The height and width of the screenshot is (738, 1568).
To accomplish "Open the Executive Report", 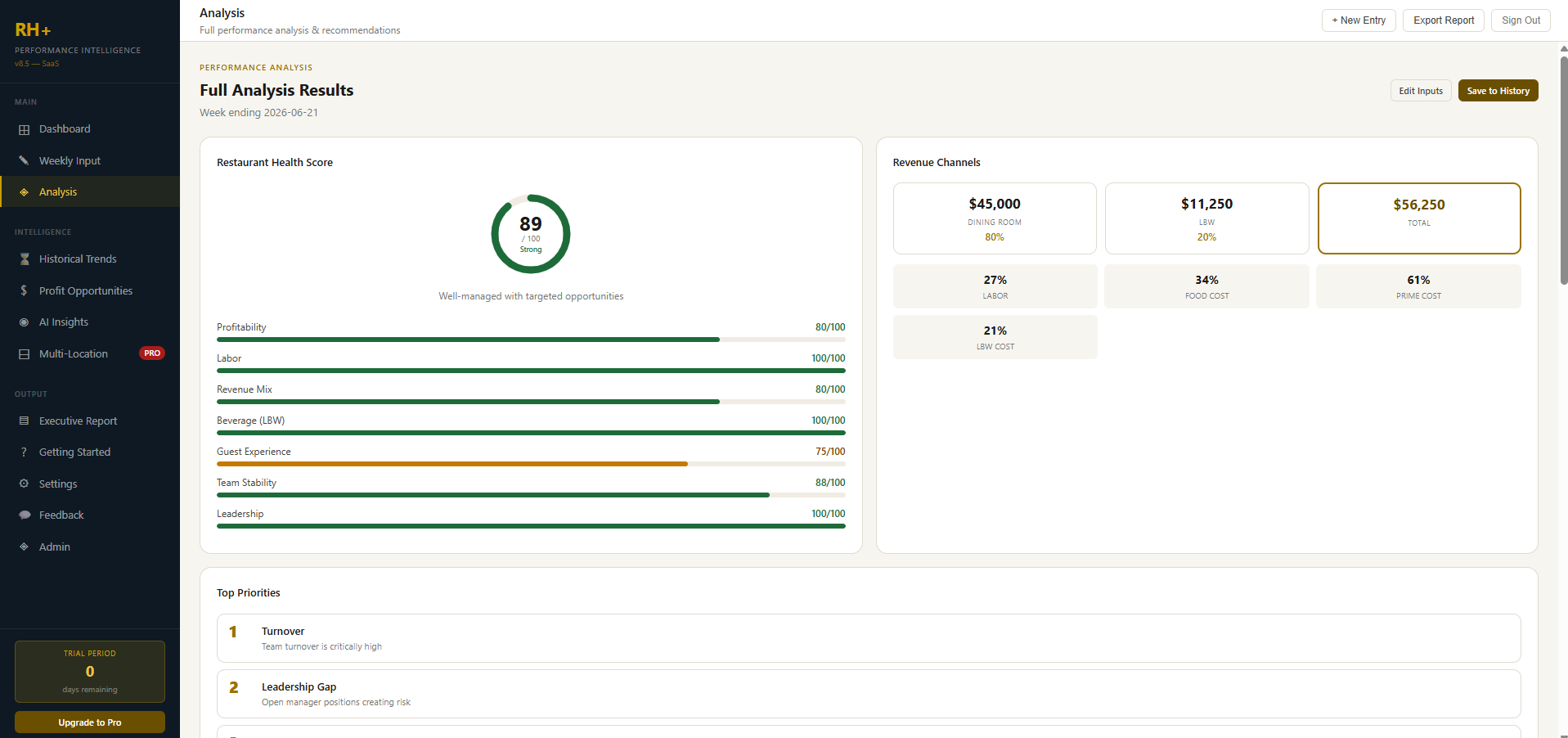I will pos(90,421).
